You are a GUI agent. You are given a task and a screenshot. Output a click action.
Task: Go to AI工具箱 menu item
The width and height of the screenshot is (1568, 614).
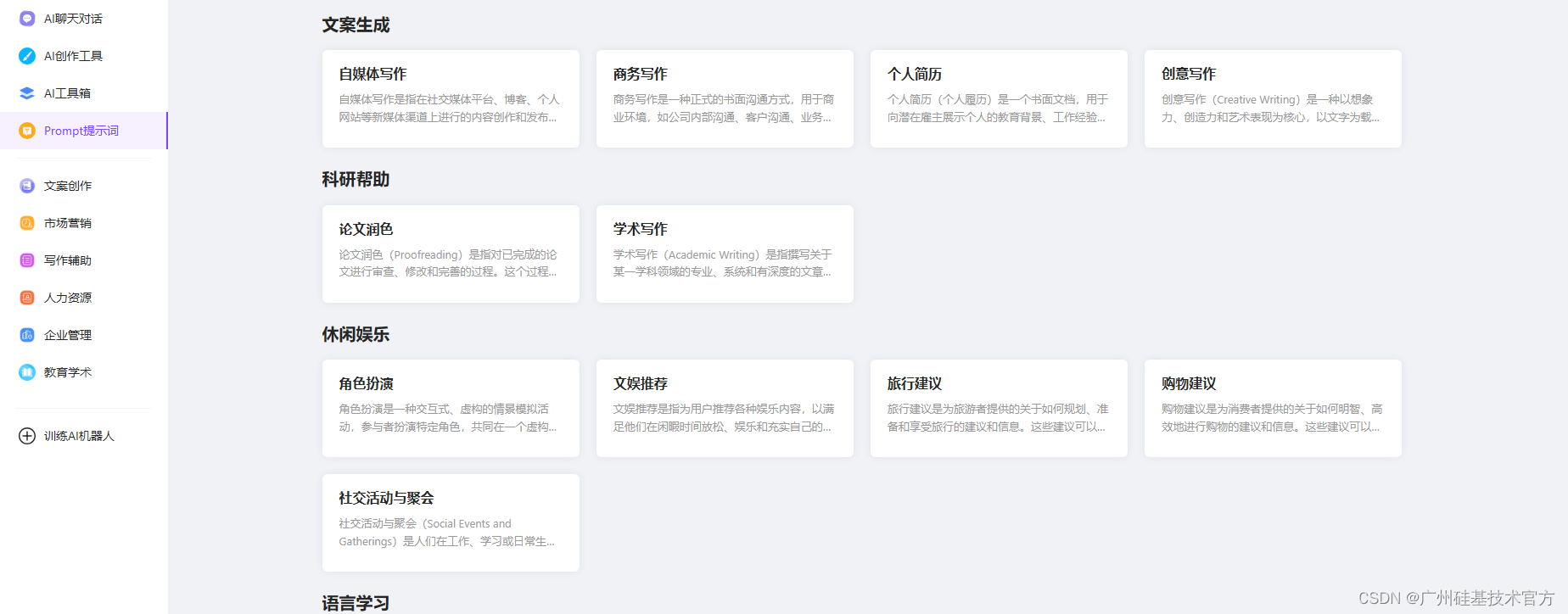tap(67, 93)
